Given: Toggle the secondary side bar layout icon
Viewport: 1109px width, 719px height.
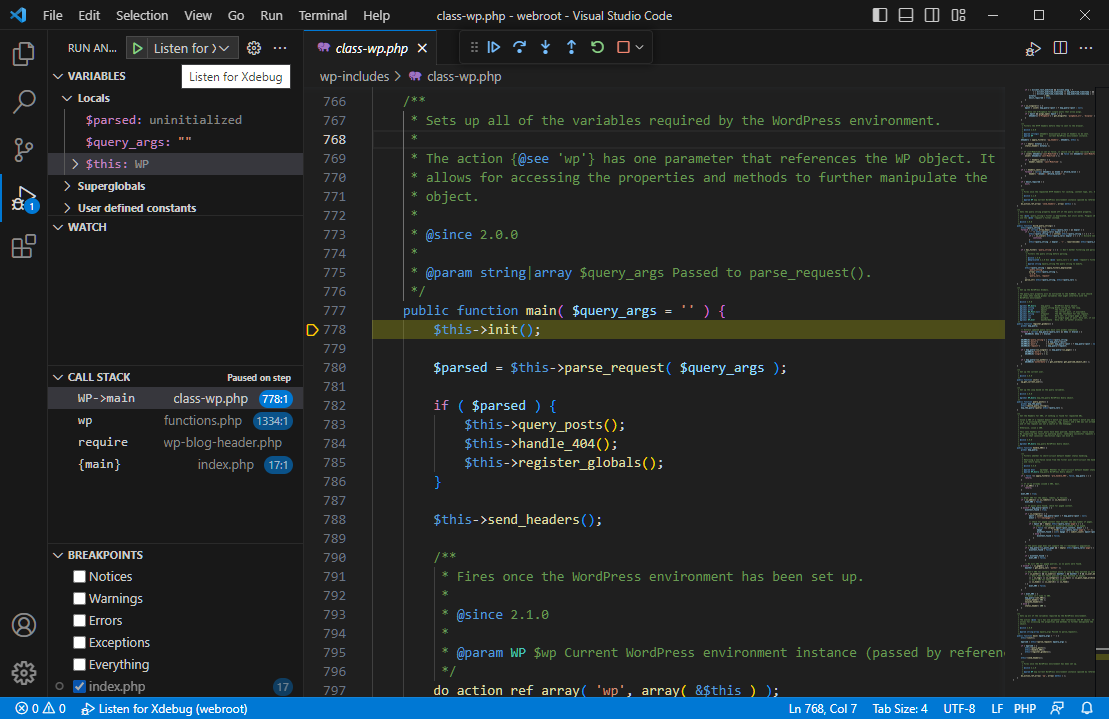Looking at the screenshot, I should 932,16.
